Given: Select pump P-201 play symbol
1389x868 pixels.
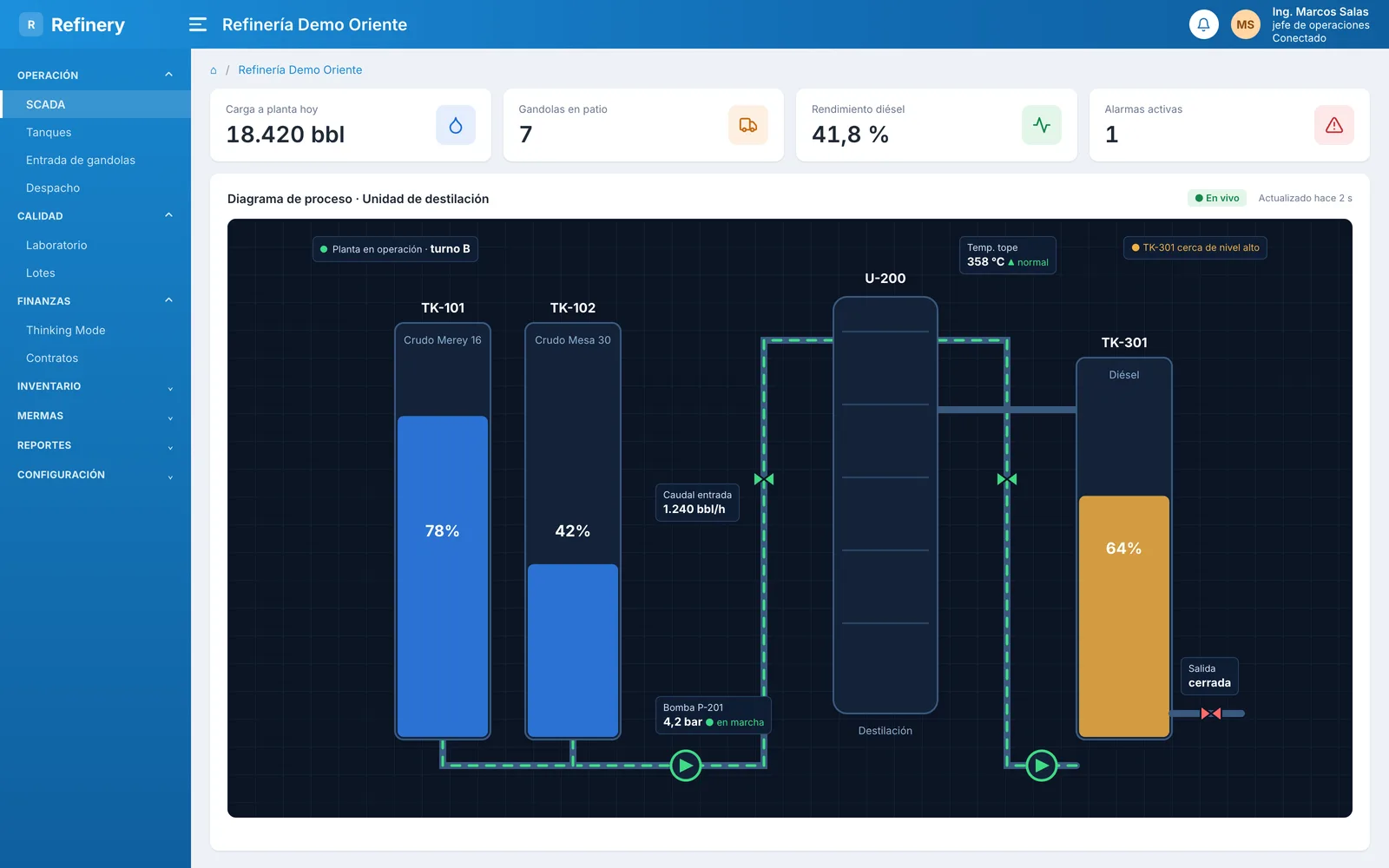Looking at the screenshot, I should (686, 766).
